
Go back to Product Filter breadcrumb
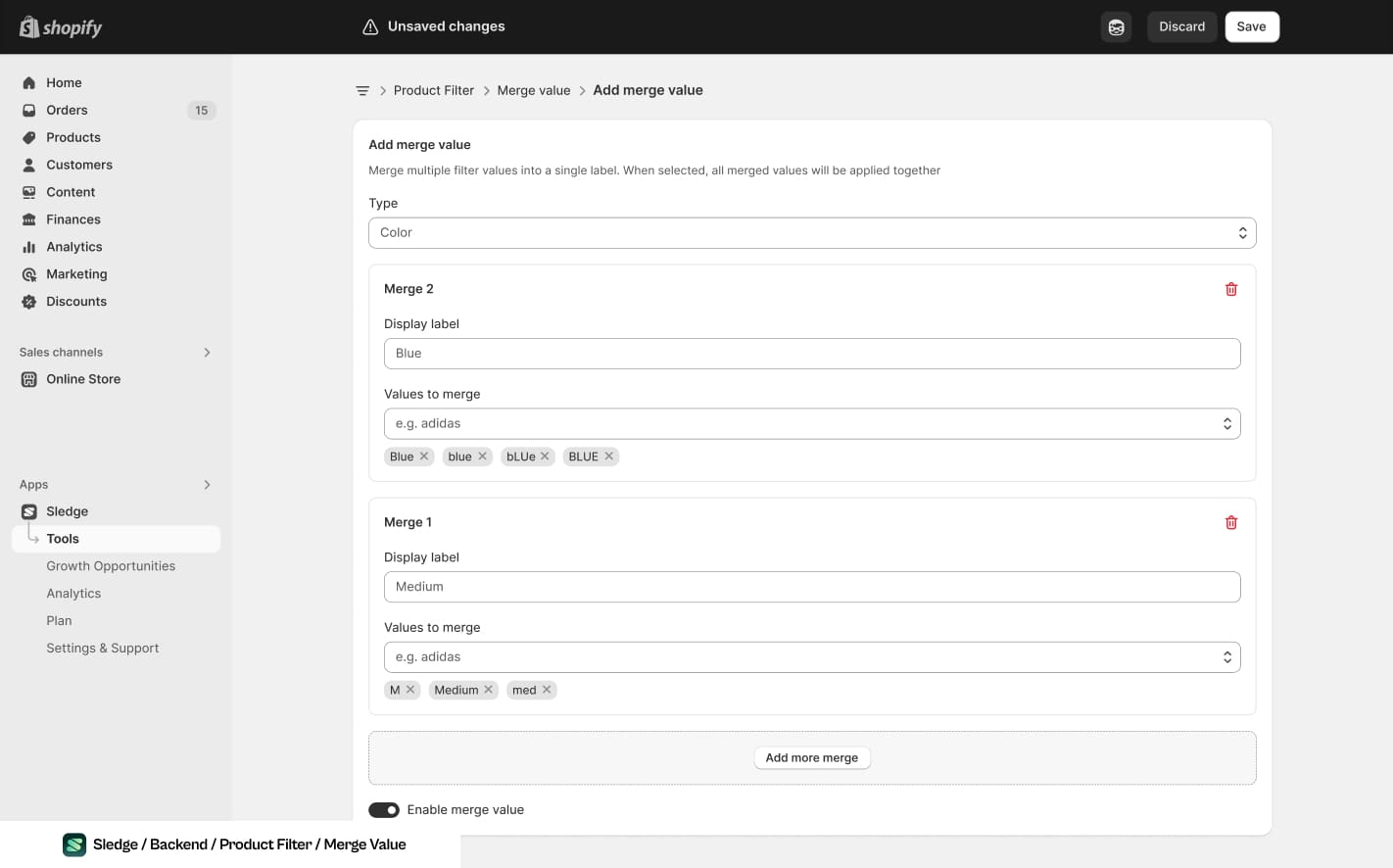[434, 90]
